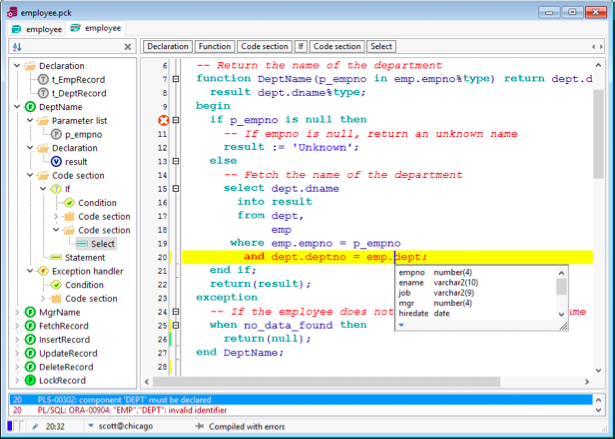Click the resize grip of autocomplete popup
Screen dimensions: 615x439
click(x=563, y=326)
